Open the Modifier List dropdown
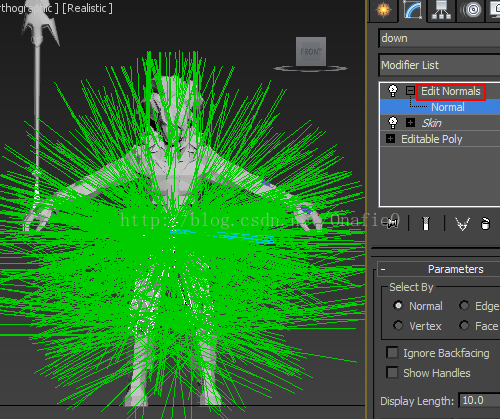 439,65
